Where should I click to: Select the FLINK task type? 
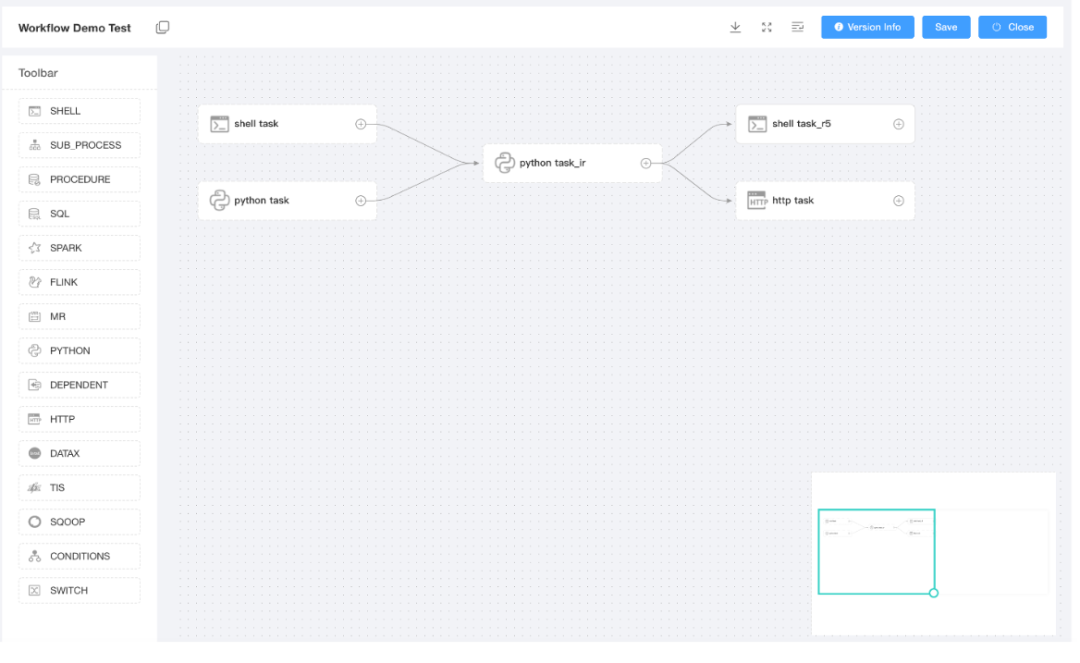tap(79, 282)
